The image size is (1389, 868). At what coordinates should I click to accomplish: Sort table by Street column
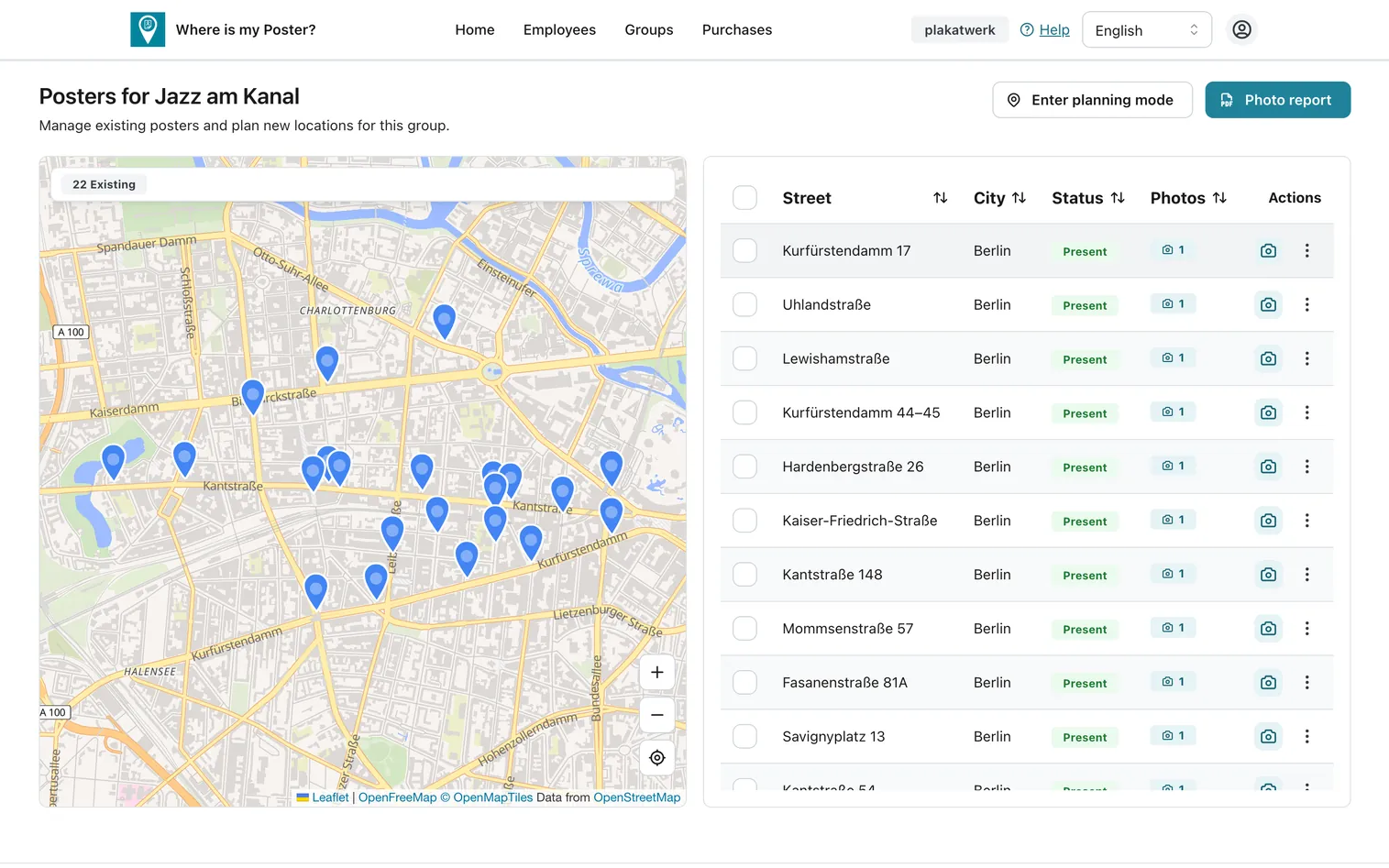pyautogui.click(x=940, y=198)
